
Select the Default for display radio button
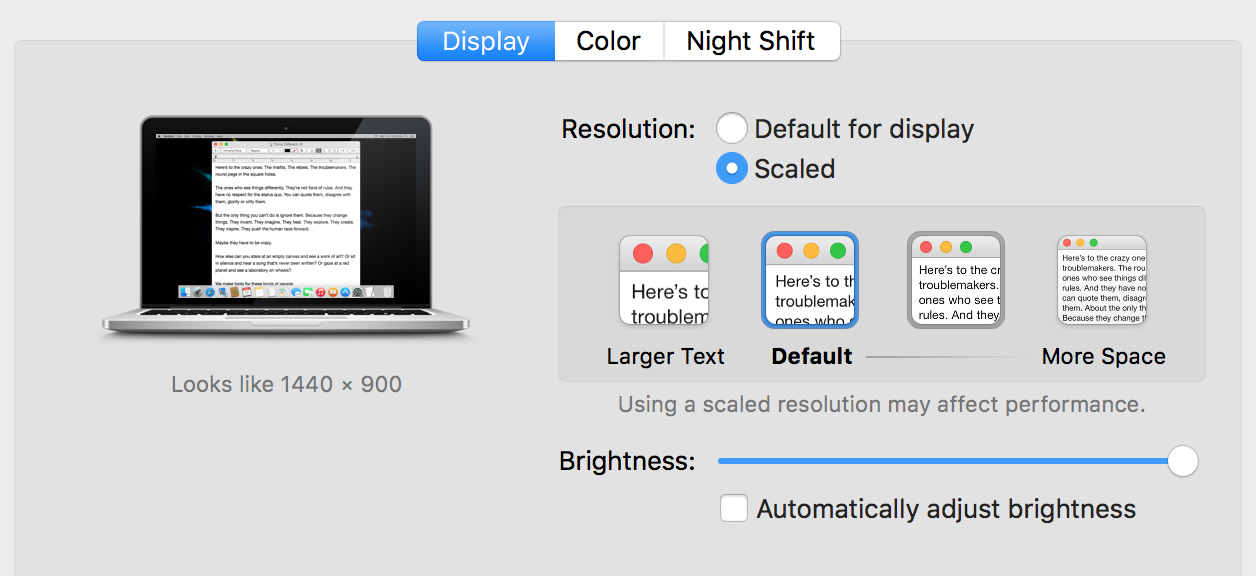[731, 129]
